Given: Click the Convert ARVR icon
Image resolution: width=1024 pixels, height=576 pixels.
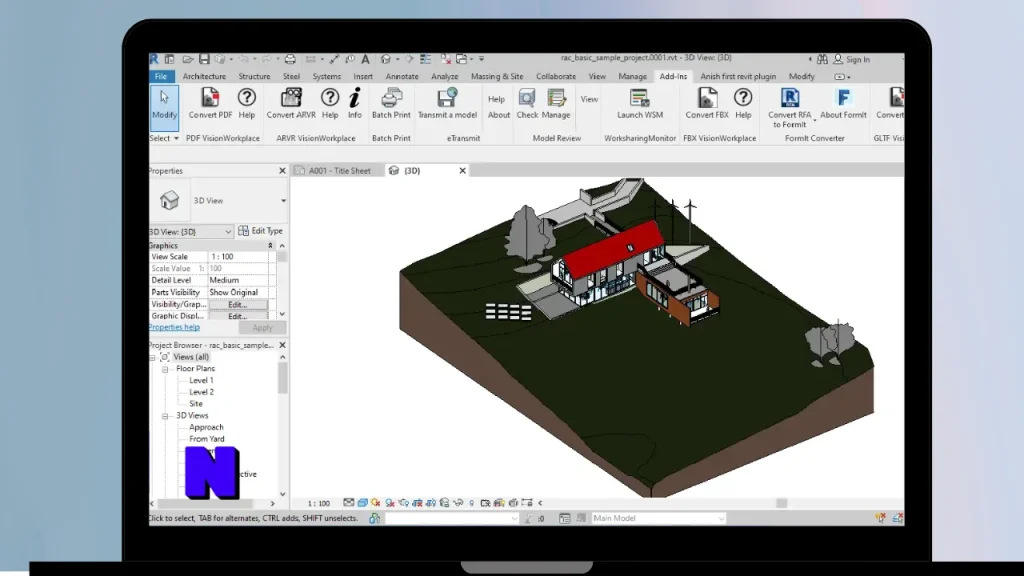Looking at the screenshot, I should pos(291,99).
